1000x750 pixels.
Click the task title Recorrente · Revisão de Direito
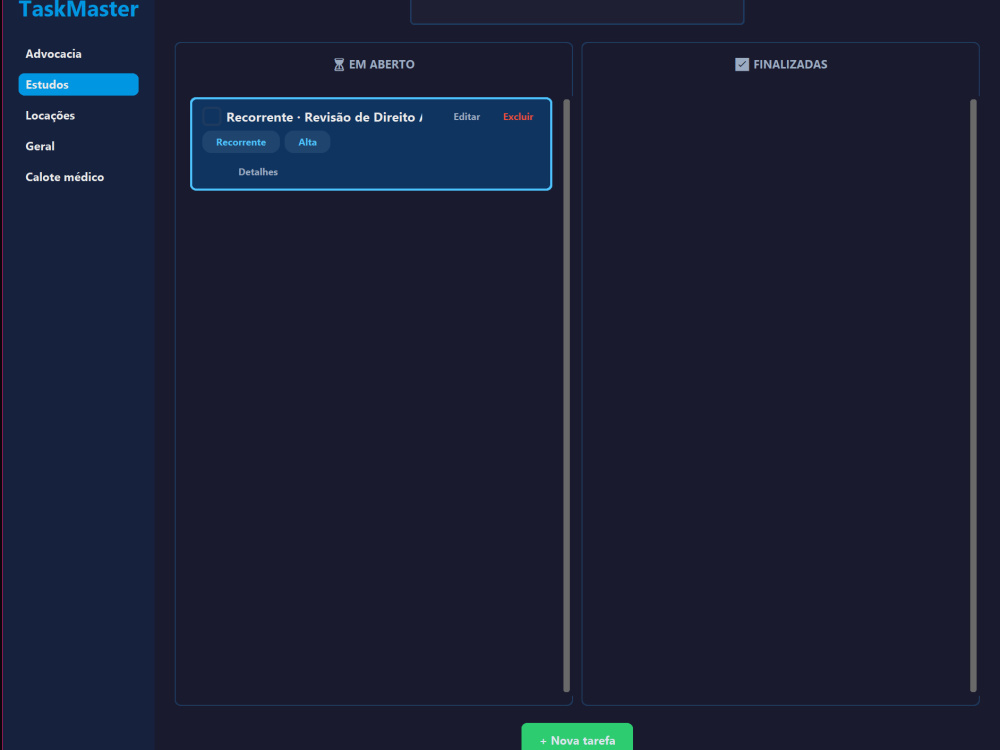tap(324, 117)
